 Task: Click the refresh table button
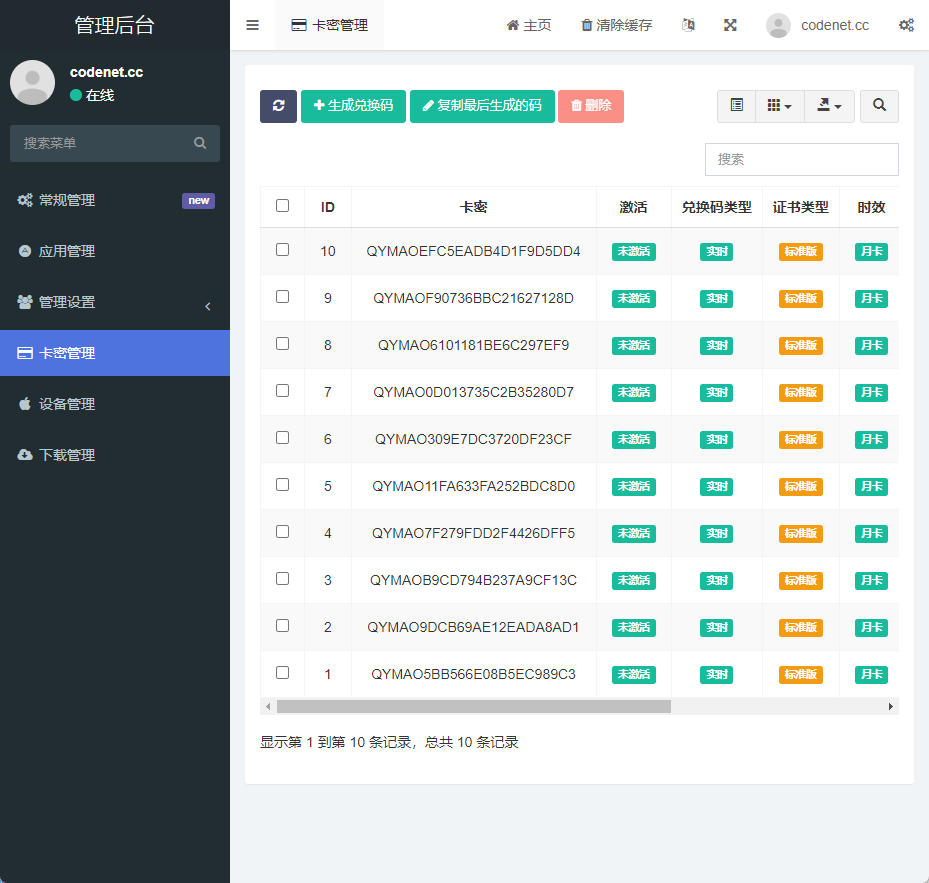(278, 106)
